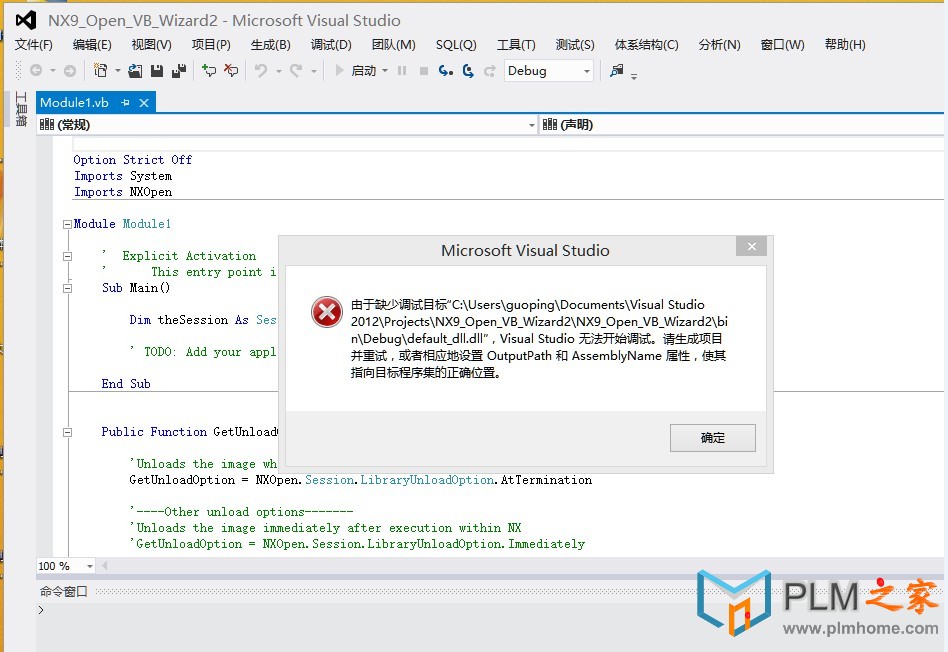
Task: Uncomment selected lines icon
Action: click(230, 71)
